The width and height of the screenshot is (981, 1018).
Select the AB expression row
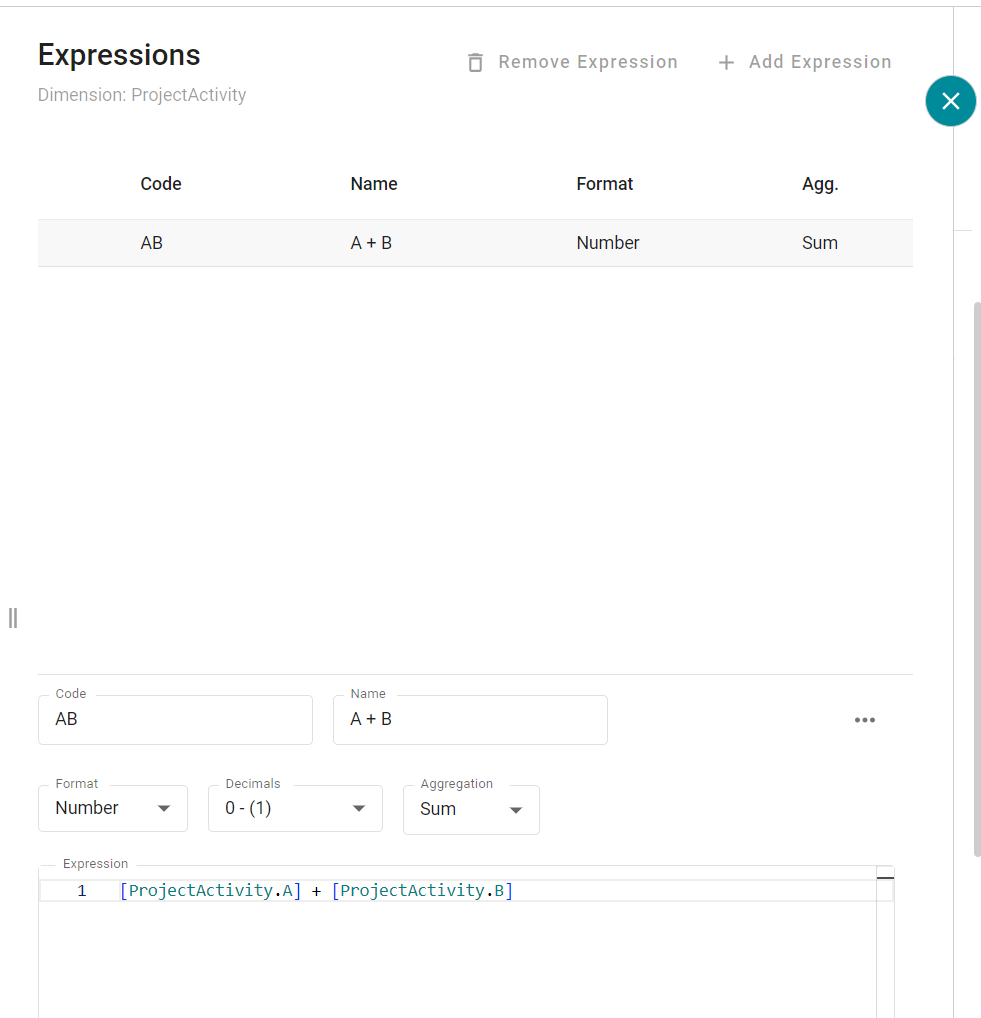pyautogui.click(x=475, y=243)
